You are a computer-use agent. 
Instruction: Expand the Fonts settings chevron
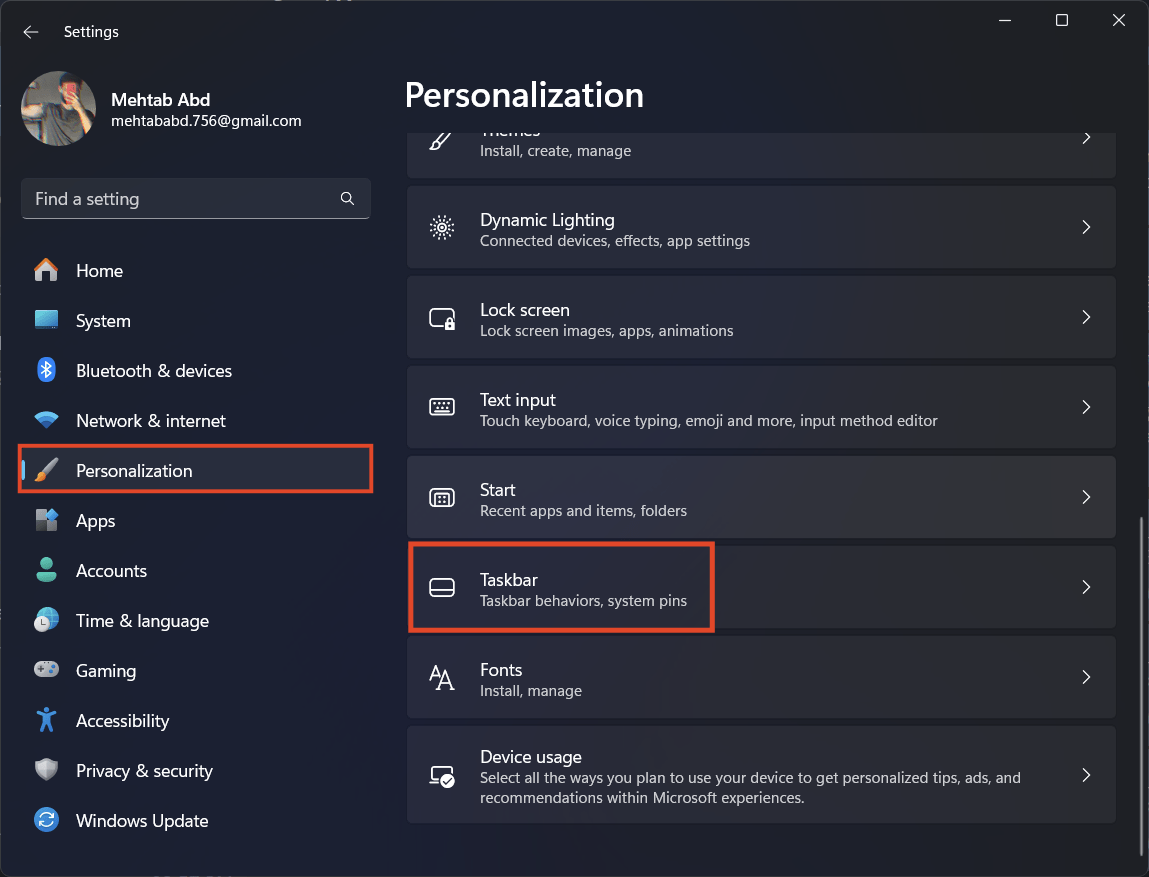[1086, 677]
